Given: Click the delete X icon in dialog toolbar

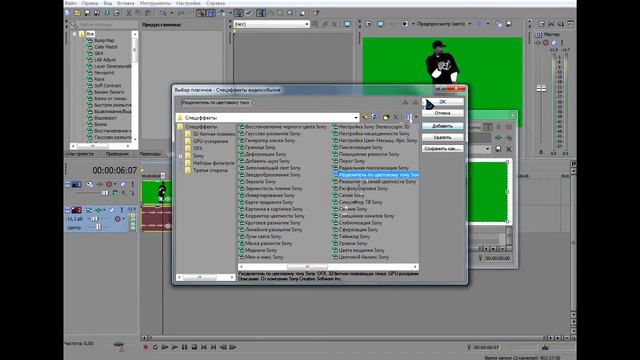Looking at the screenshot, I should coord(396,118).
